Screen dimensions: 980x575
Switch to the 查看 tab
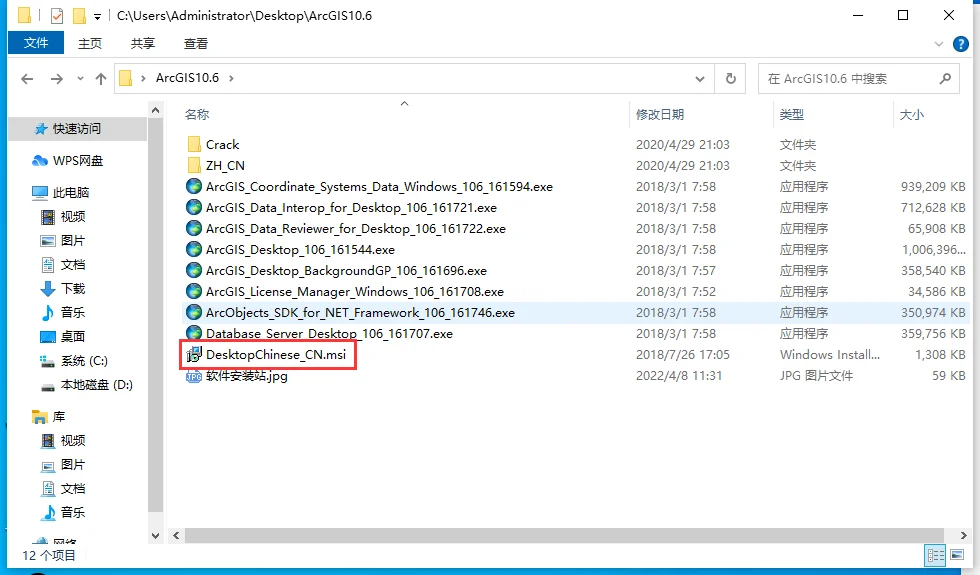(196, 44)
